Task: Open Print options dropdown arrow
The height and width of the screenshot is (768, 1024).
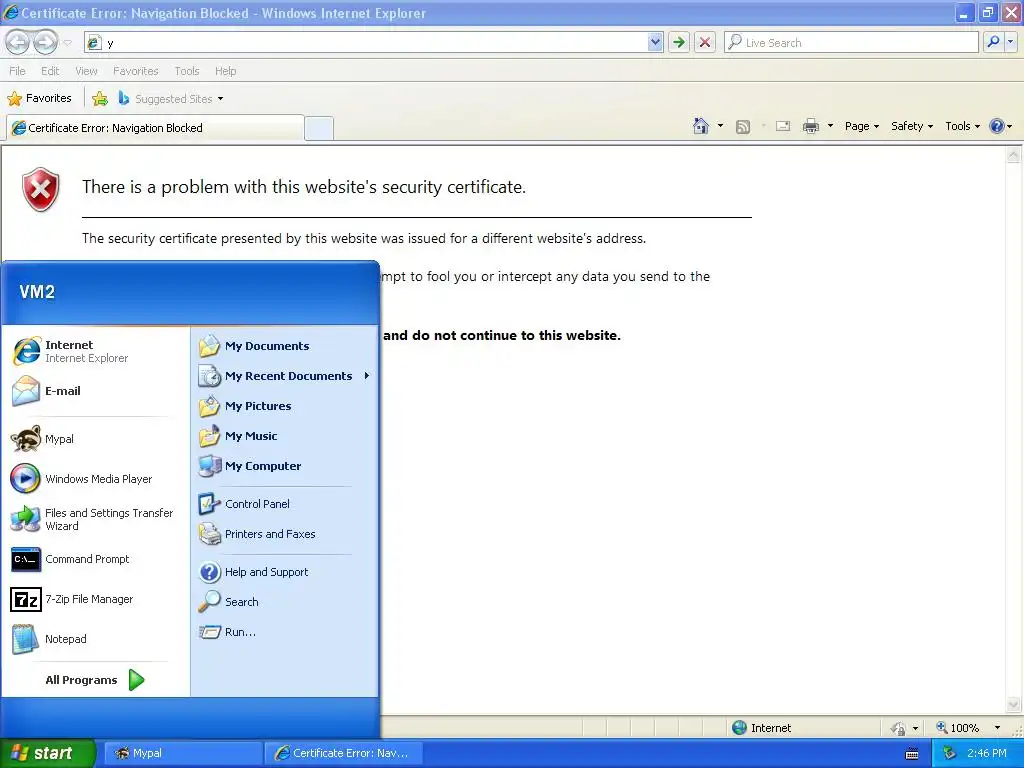Action: 830,126
